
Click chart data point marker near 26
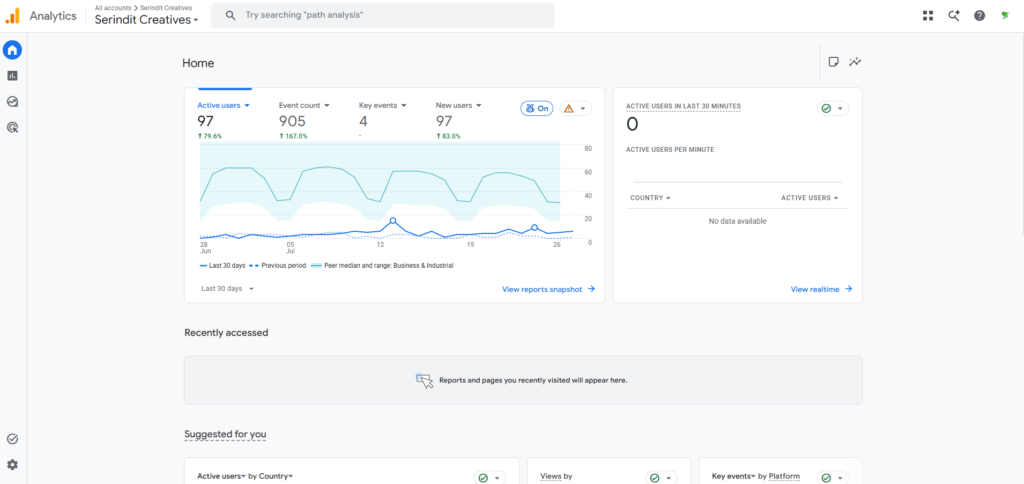(x=534, y=227)
